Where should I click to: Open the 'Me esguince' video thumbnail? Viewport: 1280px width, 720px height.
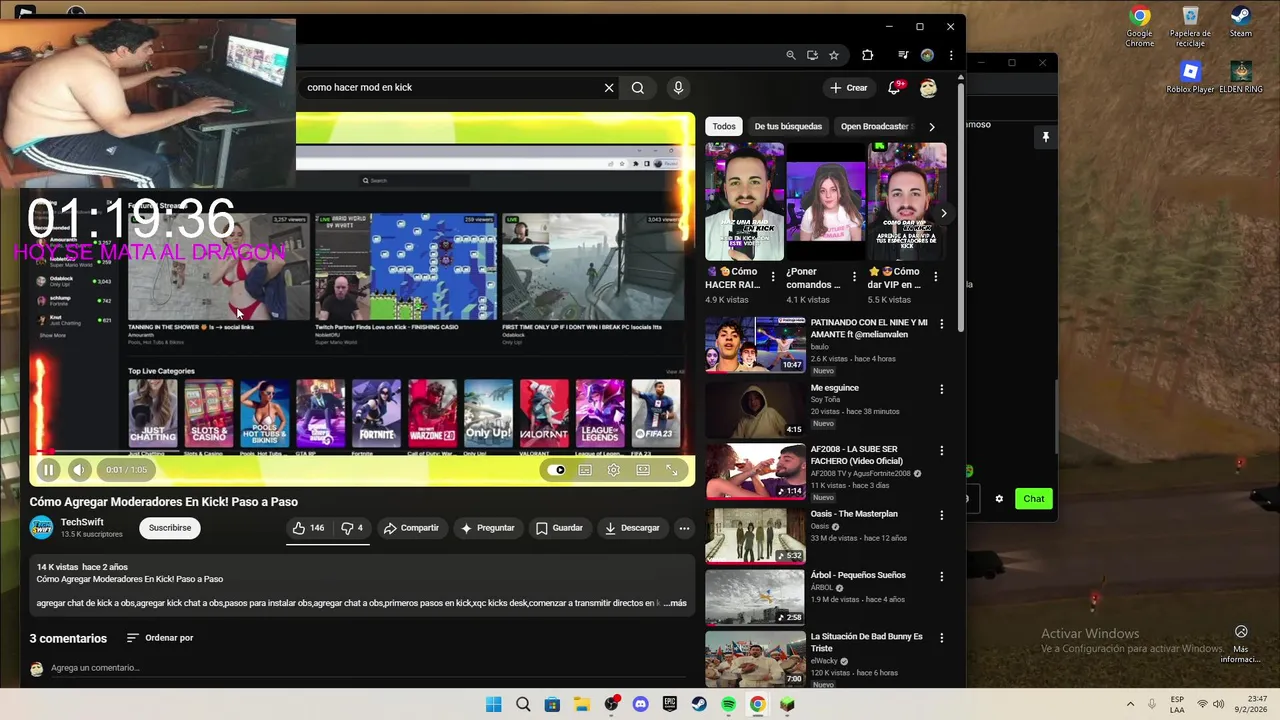point(755,409)
